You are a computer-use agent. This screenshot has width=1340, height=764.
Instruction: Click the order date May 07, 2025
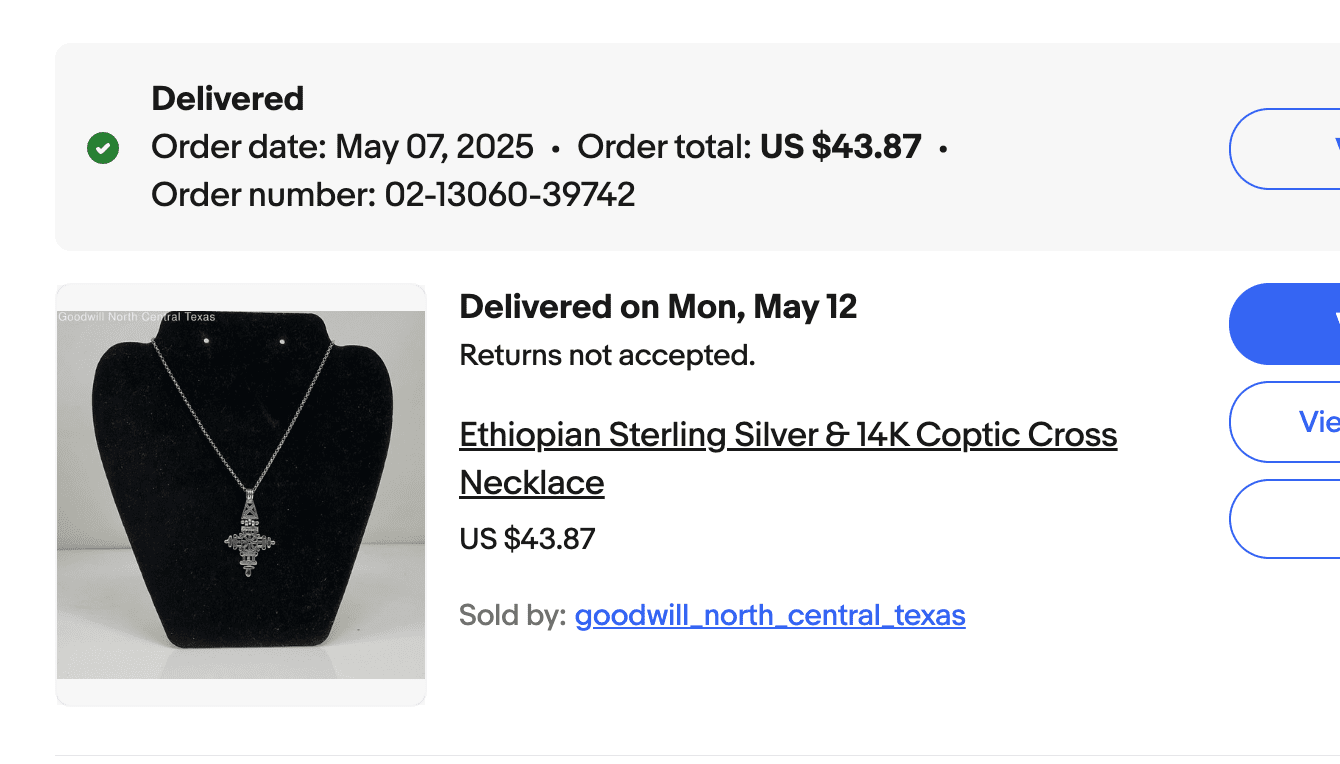pyautogui.click(x=434, y=147)
